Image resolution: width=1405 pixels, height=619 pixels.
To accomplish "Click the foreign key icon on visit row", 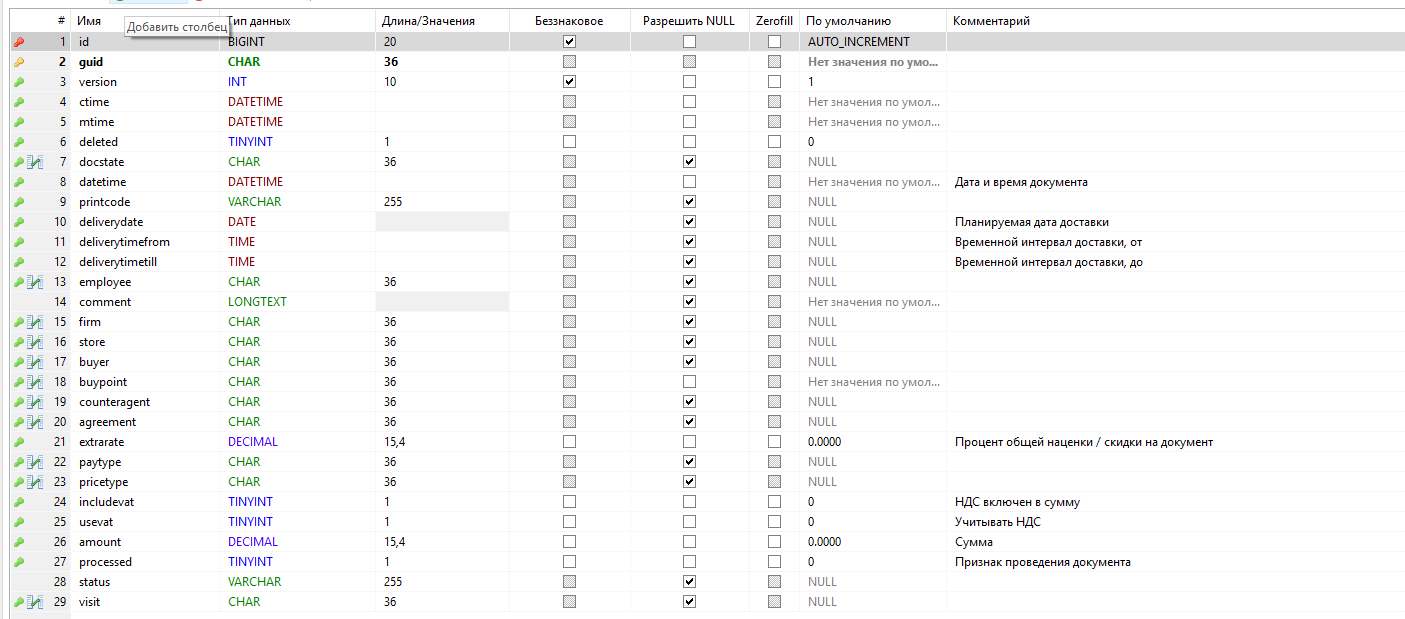I will [x=35, y=602].
